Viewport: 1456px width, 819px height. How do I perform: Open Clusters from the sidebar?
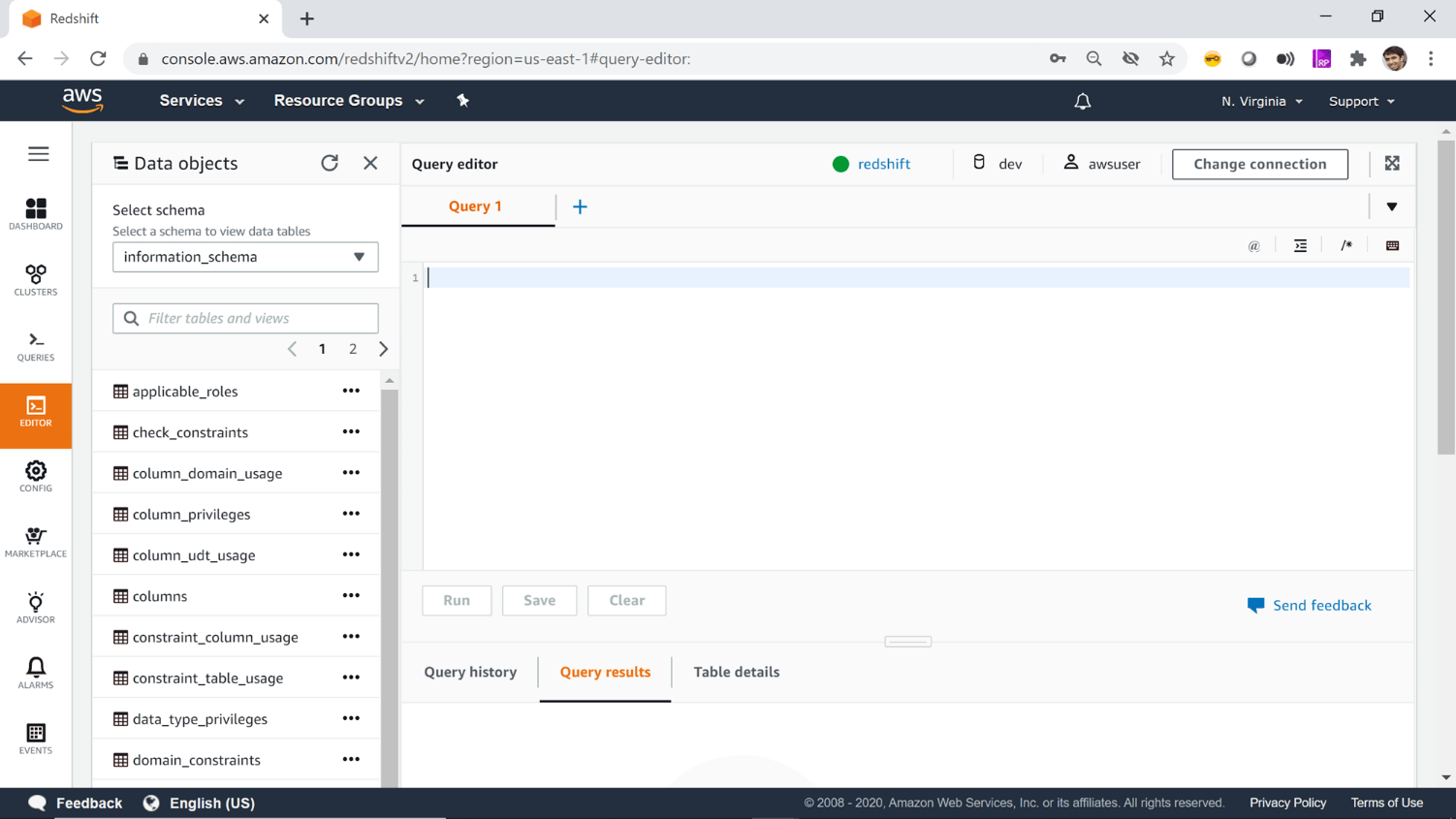tap(36, 282)
